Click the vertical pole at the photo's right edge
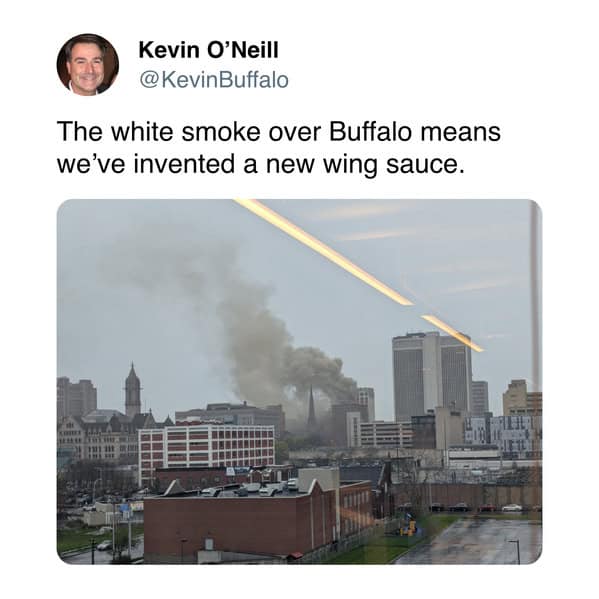The width and height of the screenshot is (599, 599). pos(535,298)
